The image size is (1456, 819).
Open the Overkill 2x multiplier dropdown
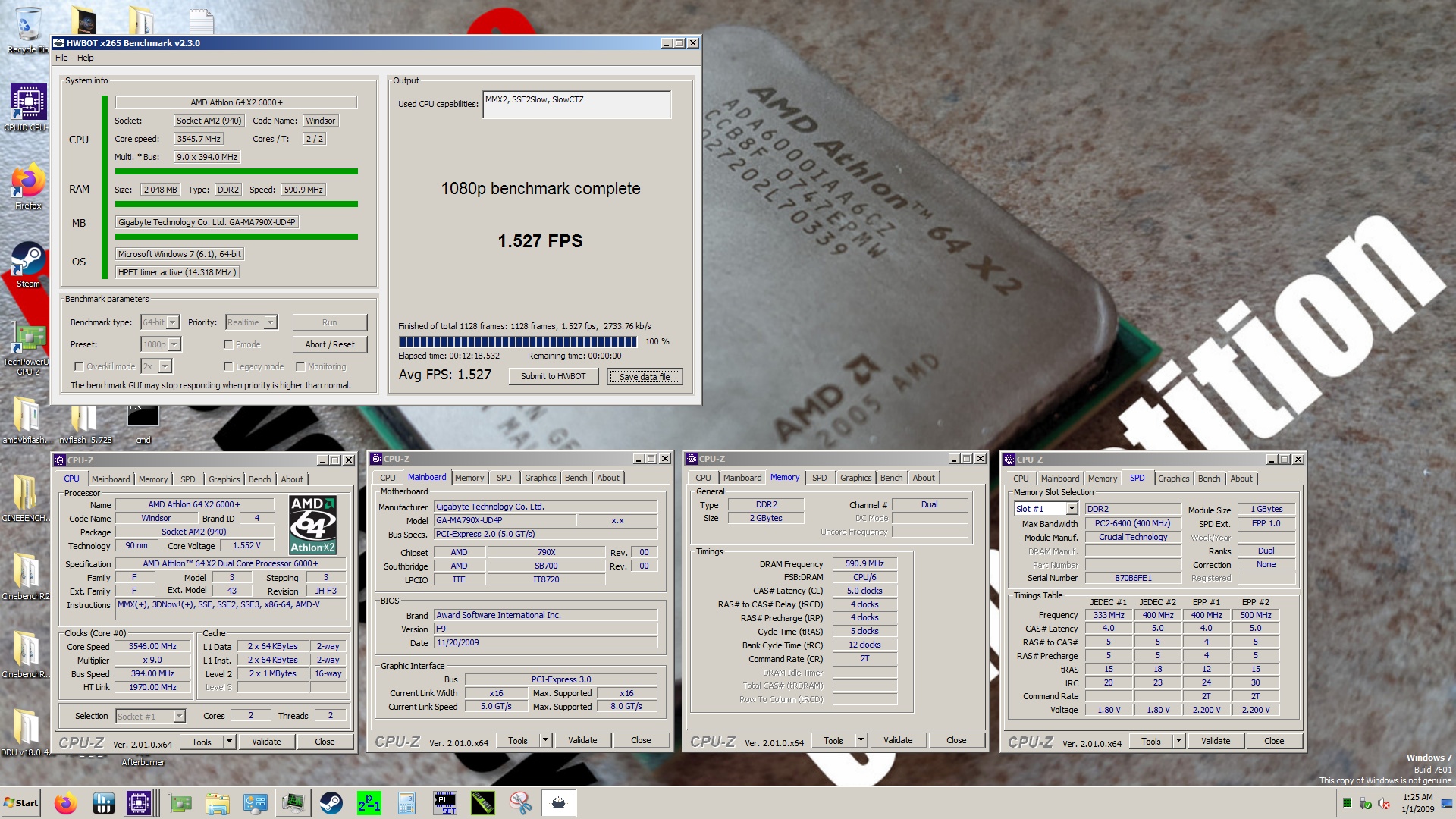pyautogui.click(x=157, y=366)
